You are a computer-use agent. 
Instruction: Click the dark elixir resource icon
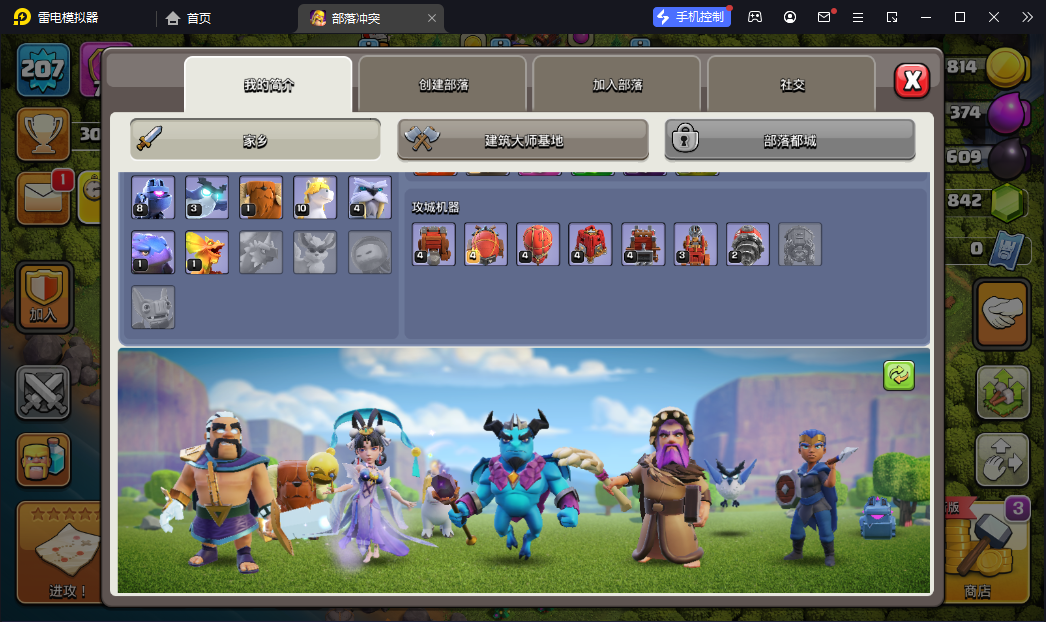tap(1007, 158)
